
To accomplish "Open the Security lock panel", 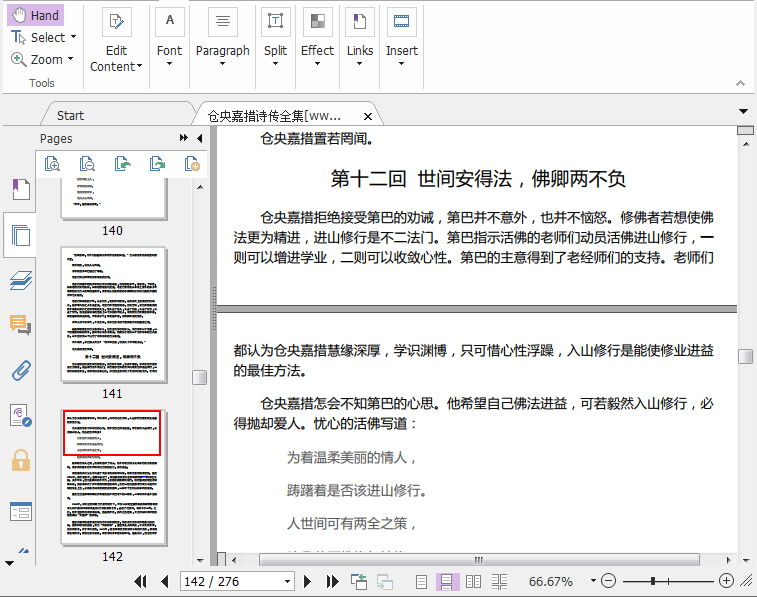I will 20,460.
